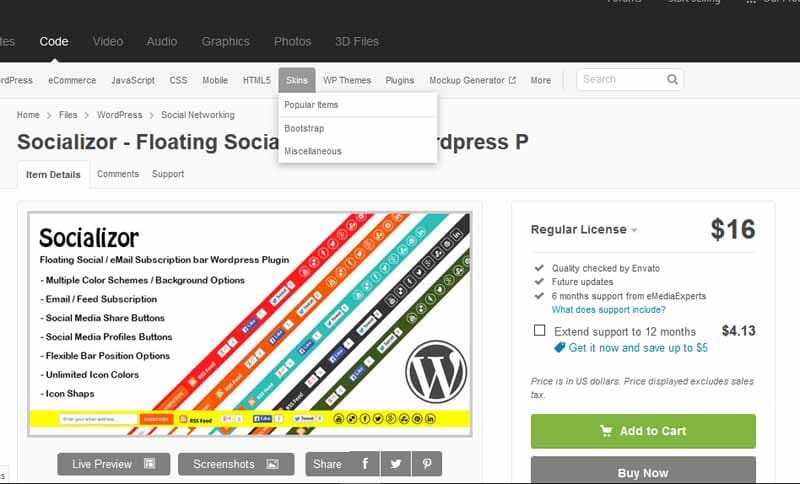Screen dimensions: 800x484
Task: Switch to the Comments tab
Action: [118, 174]
